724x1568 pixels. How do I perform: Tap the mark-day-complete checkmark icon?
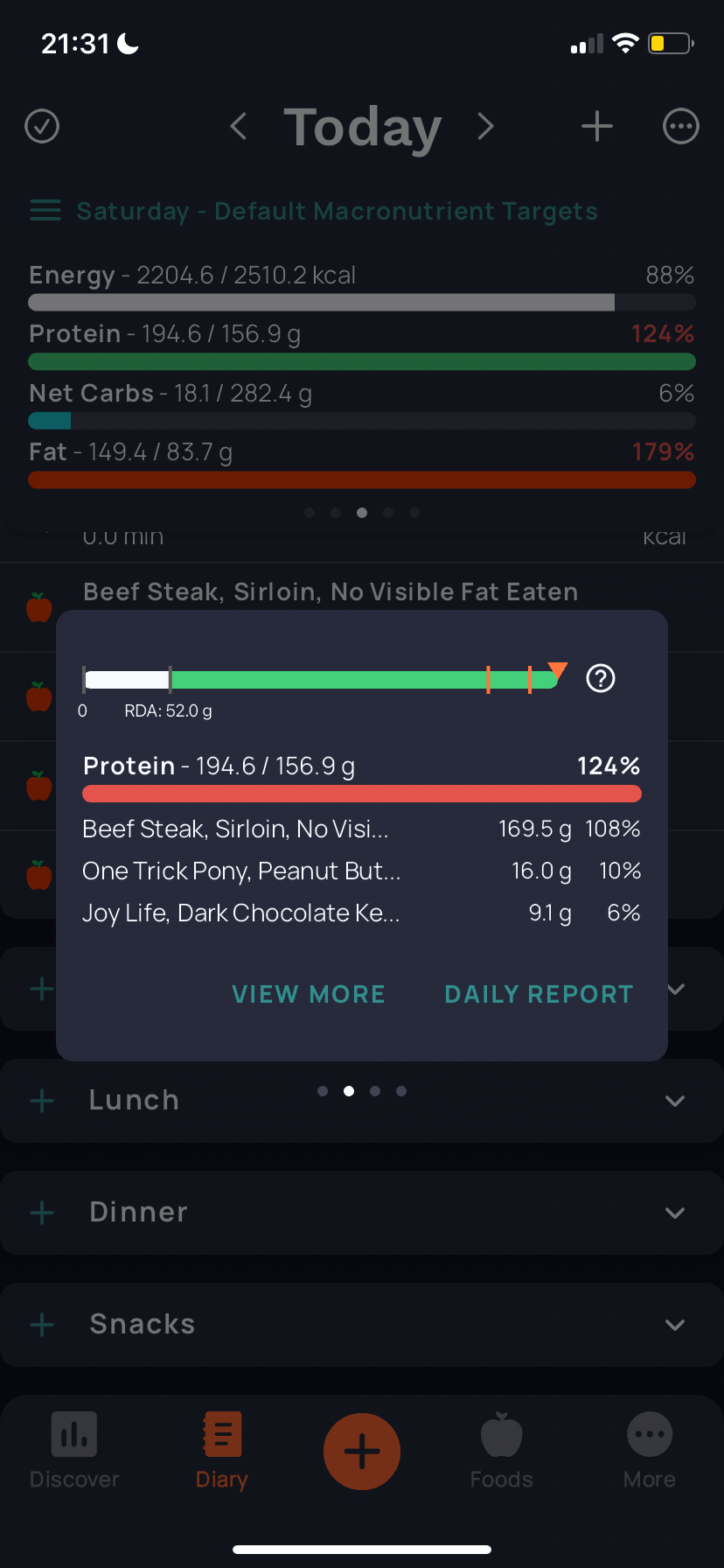[42, 126]
